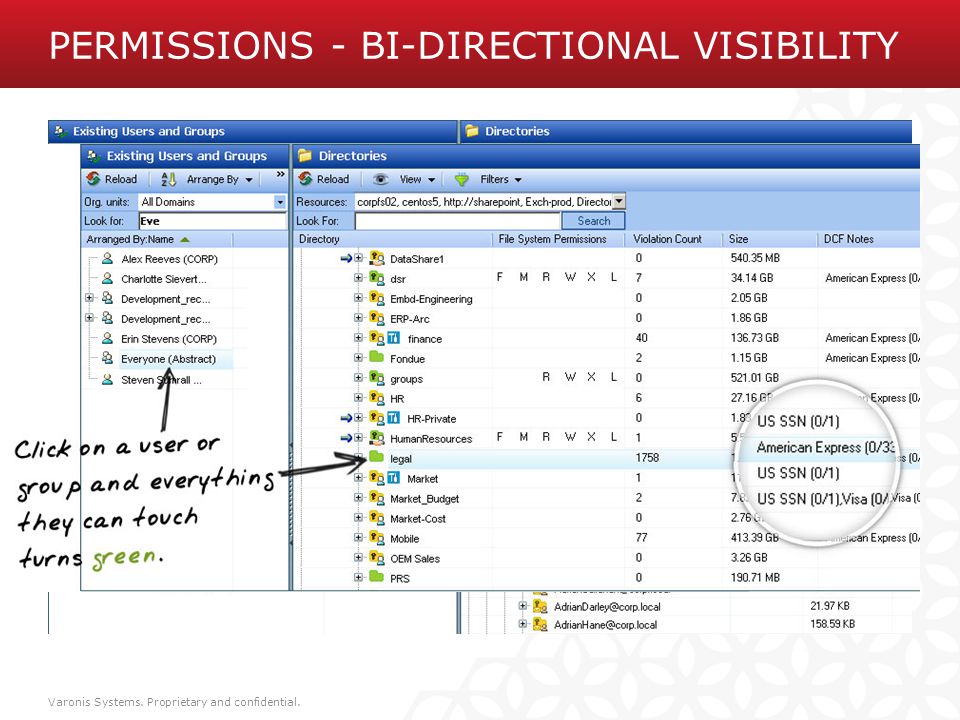Image resolution: width=960 pixels, height=720 pixels.
Task: Expand the DataShare1 directory
Action: [359, 258]
